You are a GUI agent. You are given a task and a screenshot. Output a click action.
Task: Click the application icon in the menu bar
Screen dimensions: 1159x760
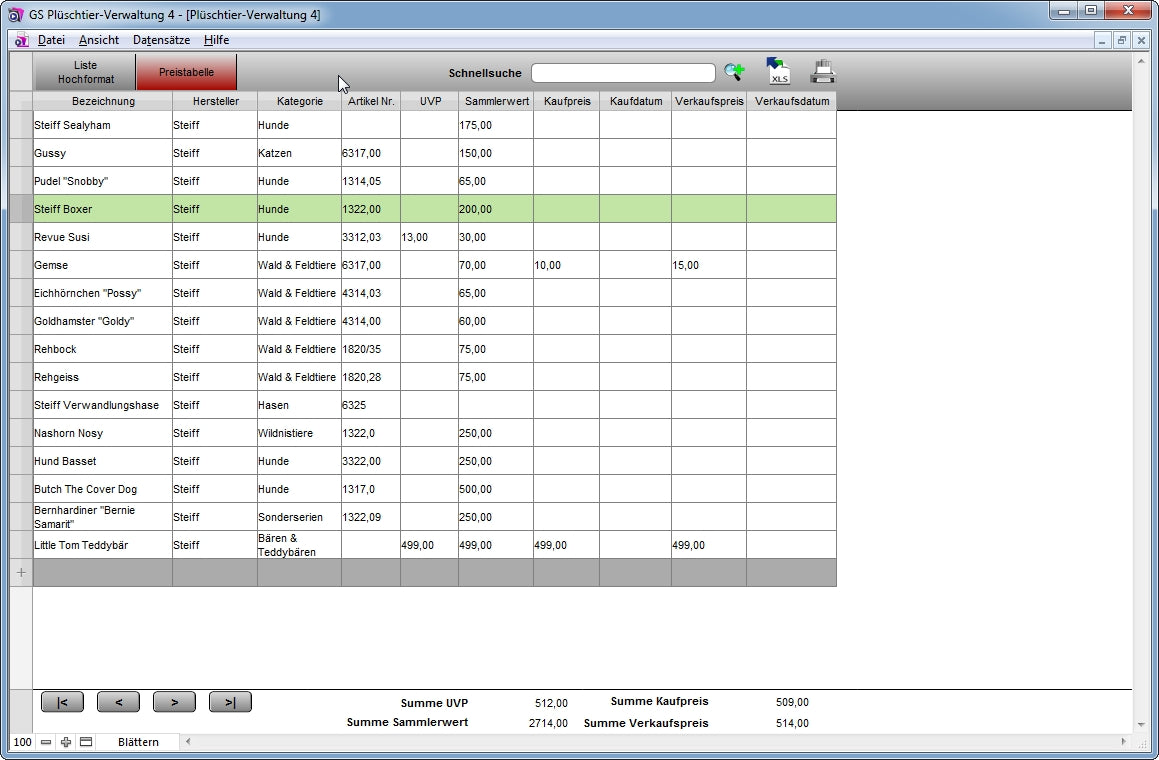(21, 40)
